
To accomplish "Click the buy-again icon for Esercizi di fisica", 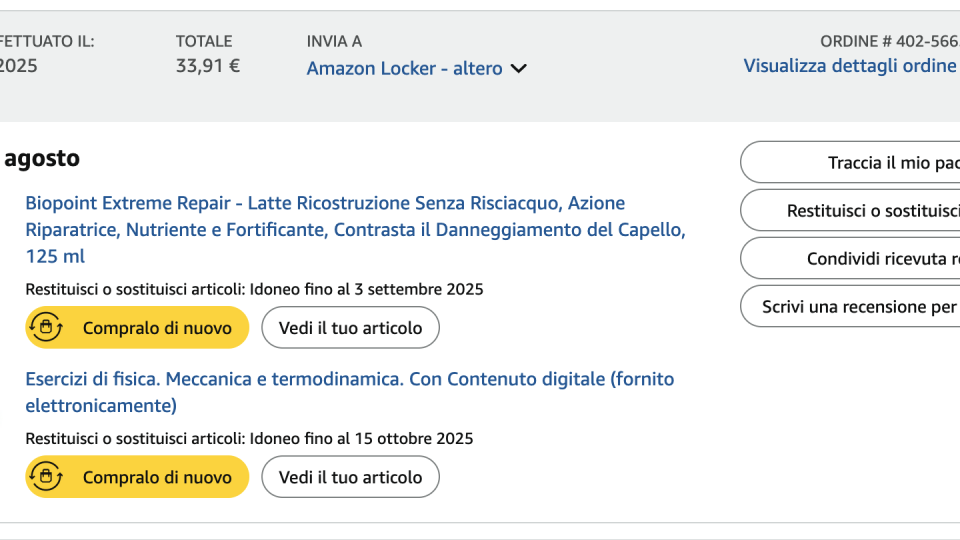I will click(46, 477).
